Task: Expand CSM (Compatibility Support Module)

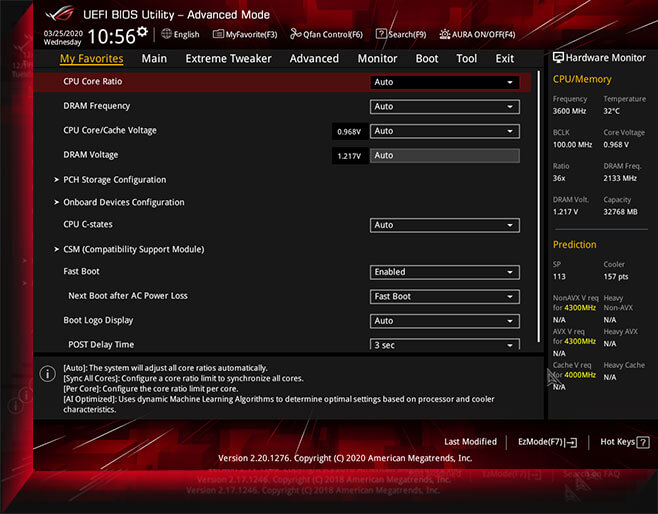Action: tap(133, 249)
